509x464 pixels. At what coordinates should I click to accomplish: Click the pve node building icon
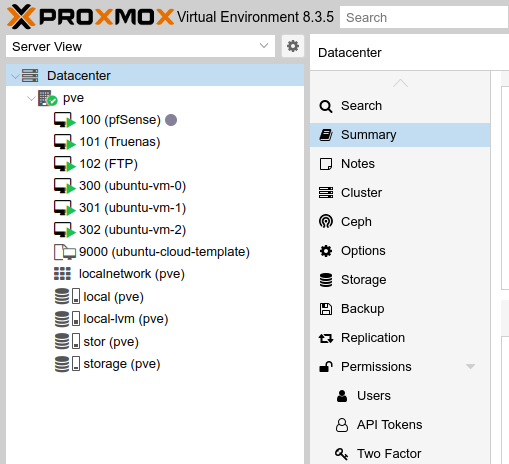click(x=47, y=98)
